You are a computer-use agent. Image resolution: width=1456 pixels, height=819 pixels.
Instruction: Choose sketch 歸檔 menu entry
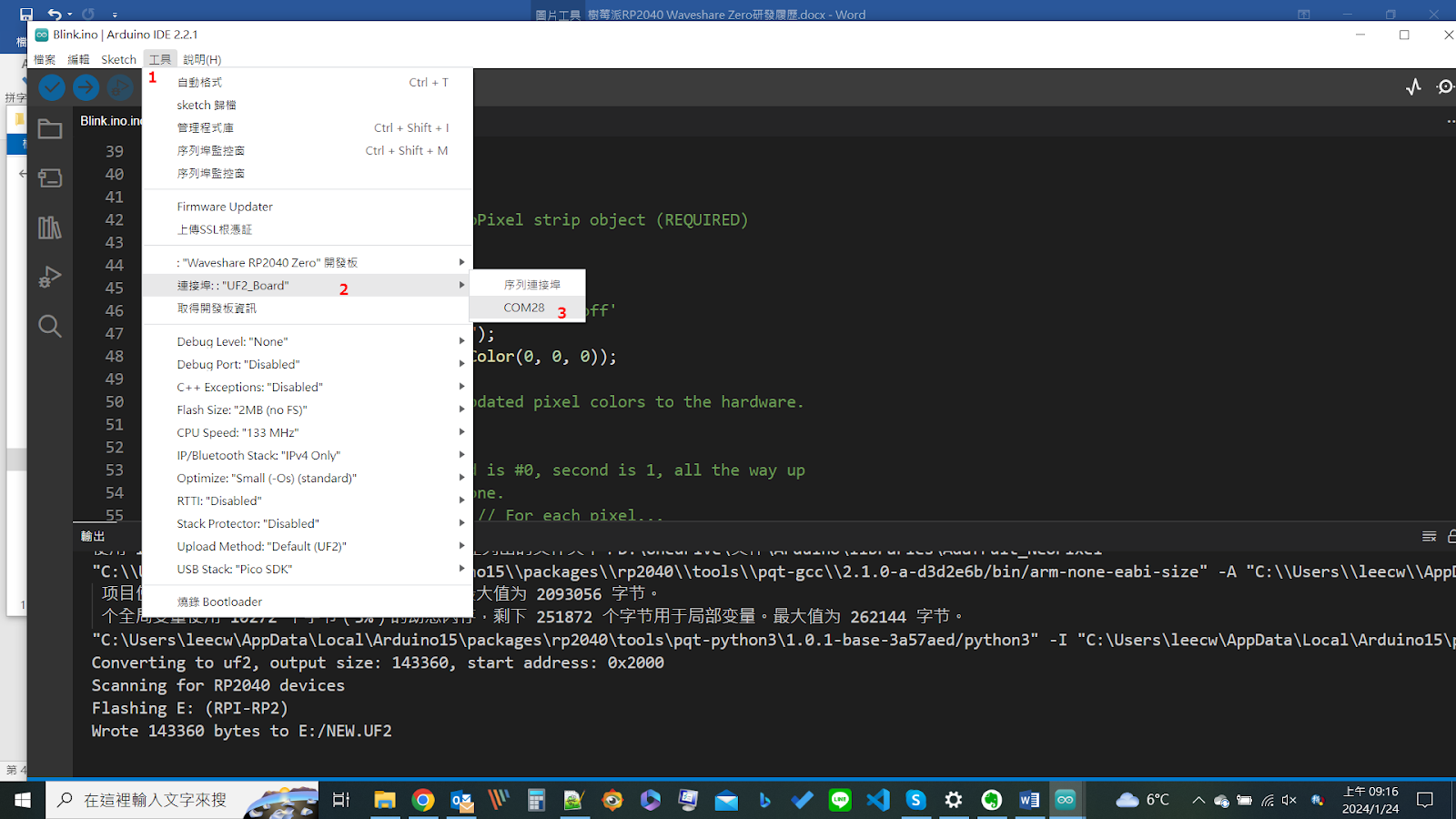tap(308, 105)
